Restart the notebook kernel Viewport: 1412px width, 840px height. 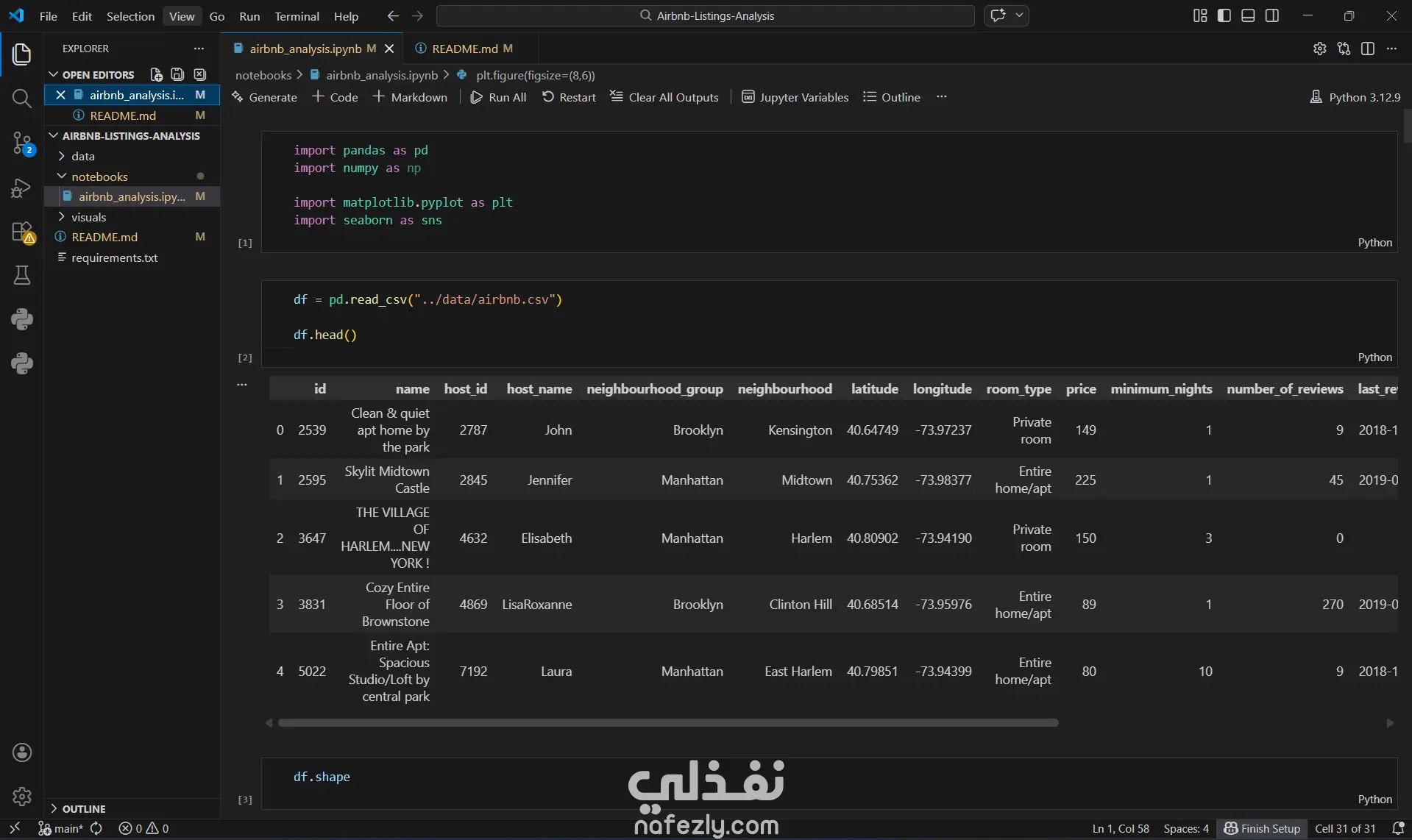[569, 97]
